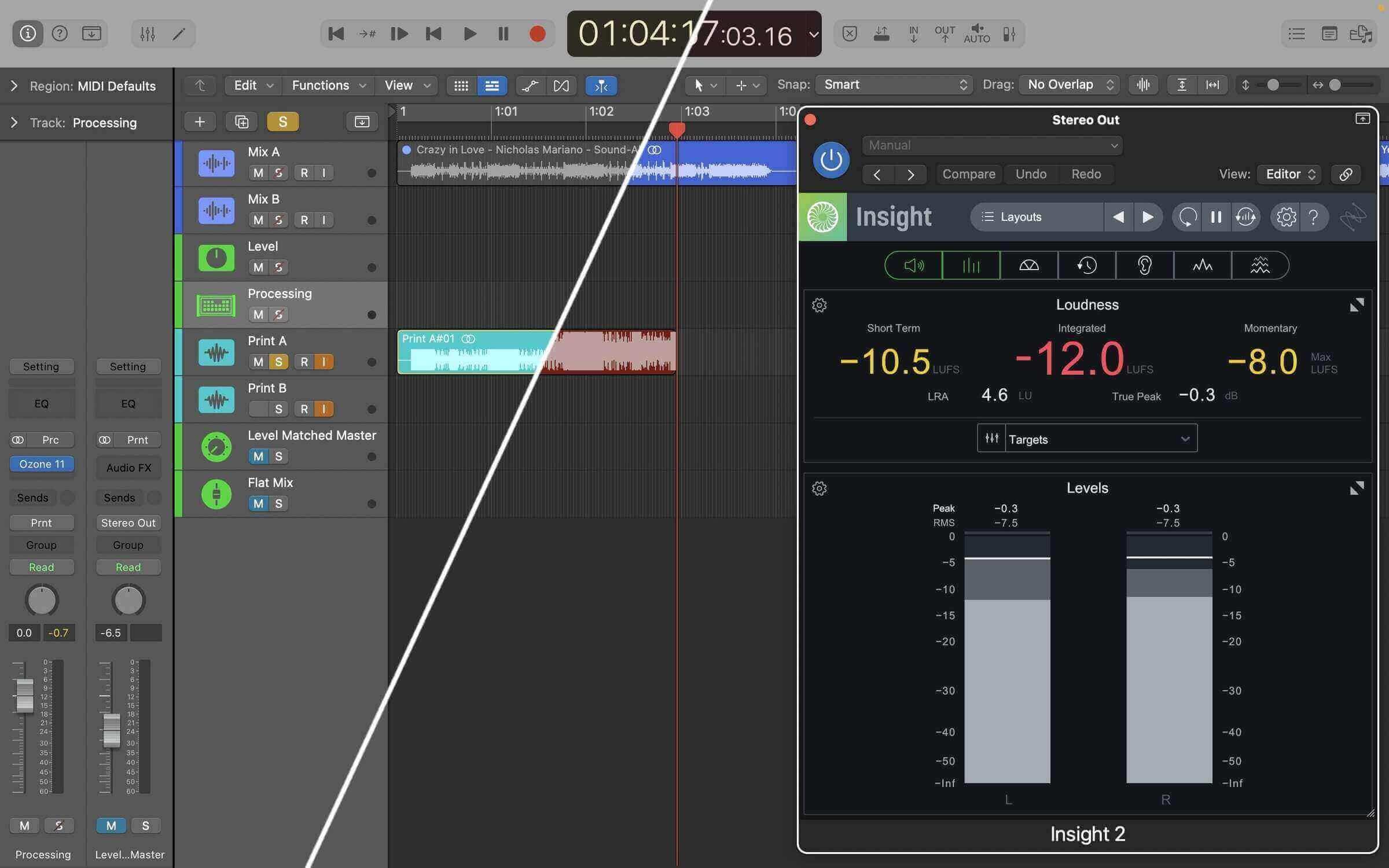The width and height of the screenshot is (1389, 868).
Task: Select the Insight Levels module tab
Action: point(971,266)
